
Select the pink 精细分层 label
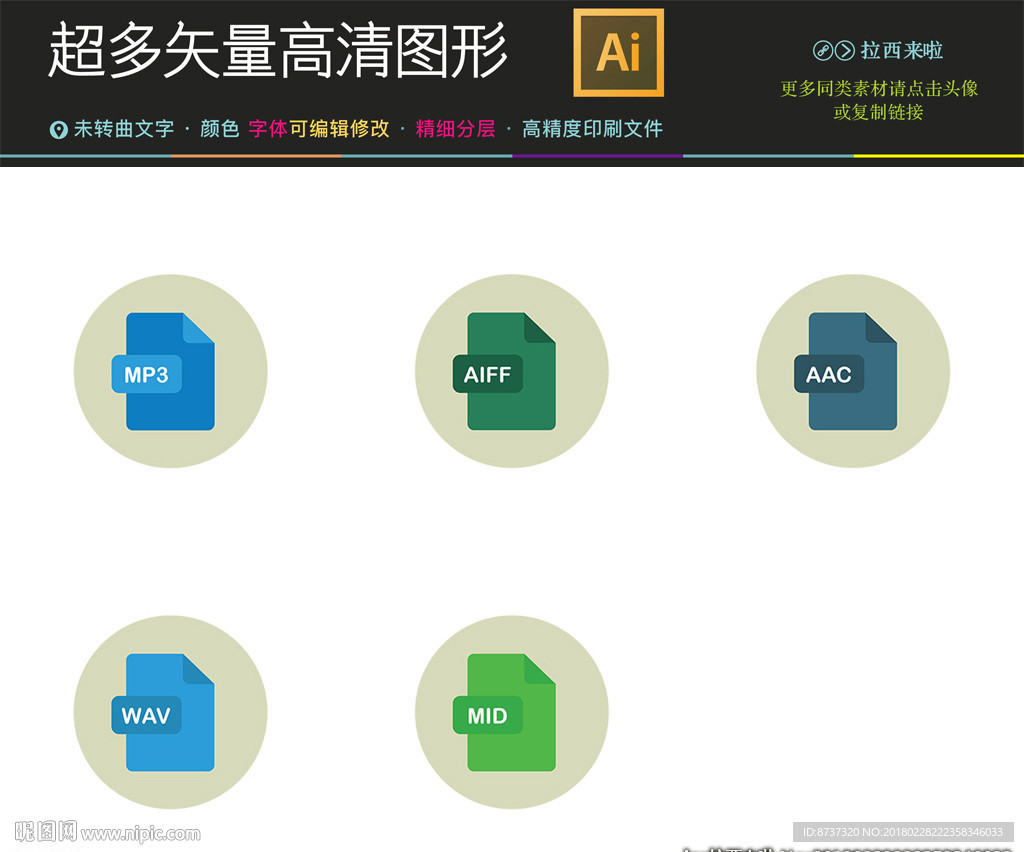455,129
